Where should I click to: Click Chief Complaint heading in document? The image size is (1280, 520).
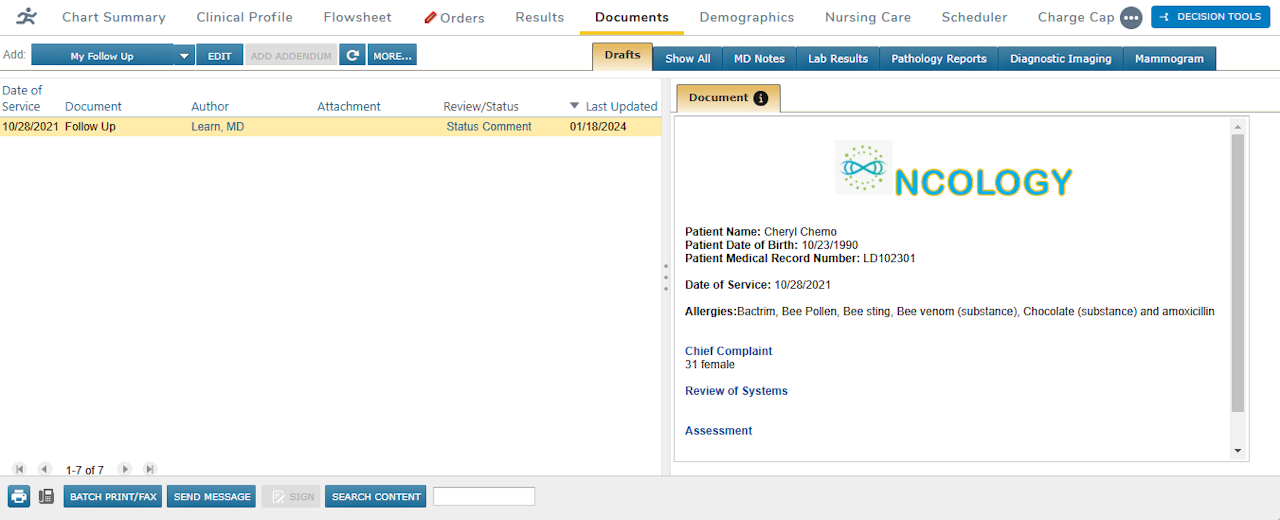[728, 351]
